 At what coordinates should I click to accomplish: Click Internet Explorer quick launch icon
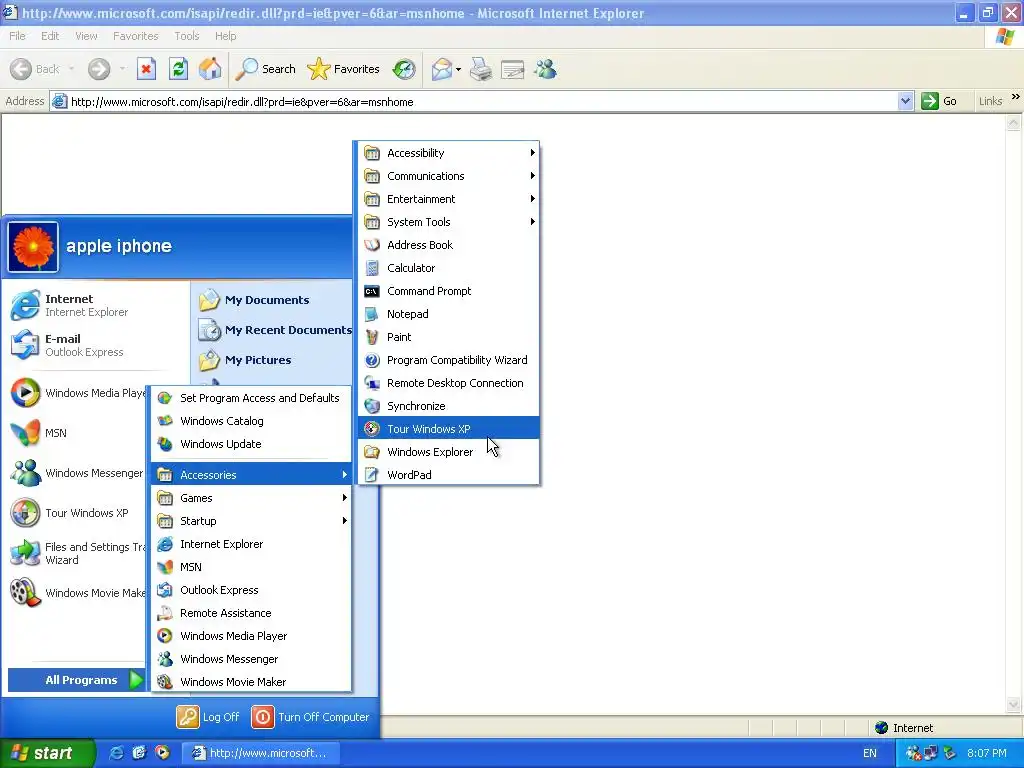coord(116,753)
